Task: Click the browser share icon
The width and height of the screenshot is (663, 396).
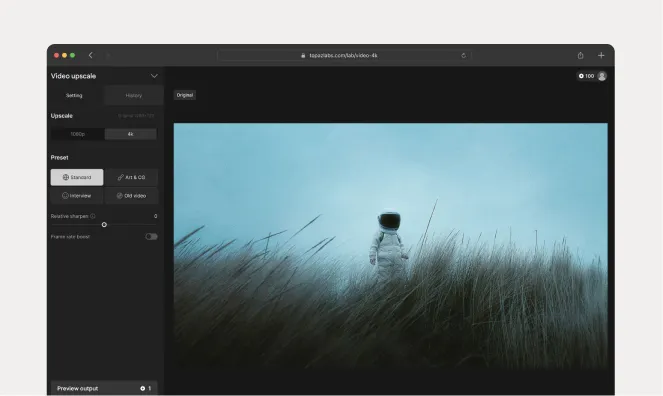Action: (581, 55)
